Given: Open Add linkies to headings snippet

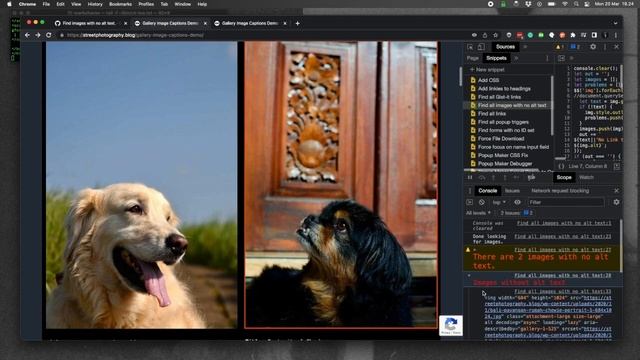Looking at the screenshot, I should click(504, 89).
